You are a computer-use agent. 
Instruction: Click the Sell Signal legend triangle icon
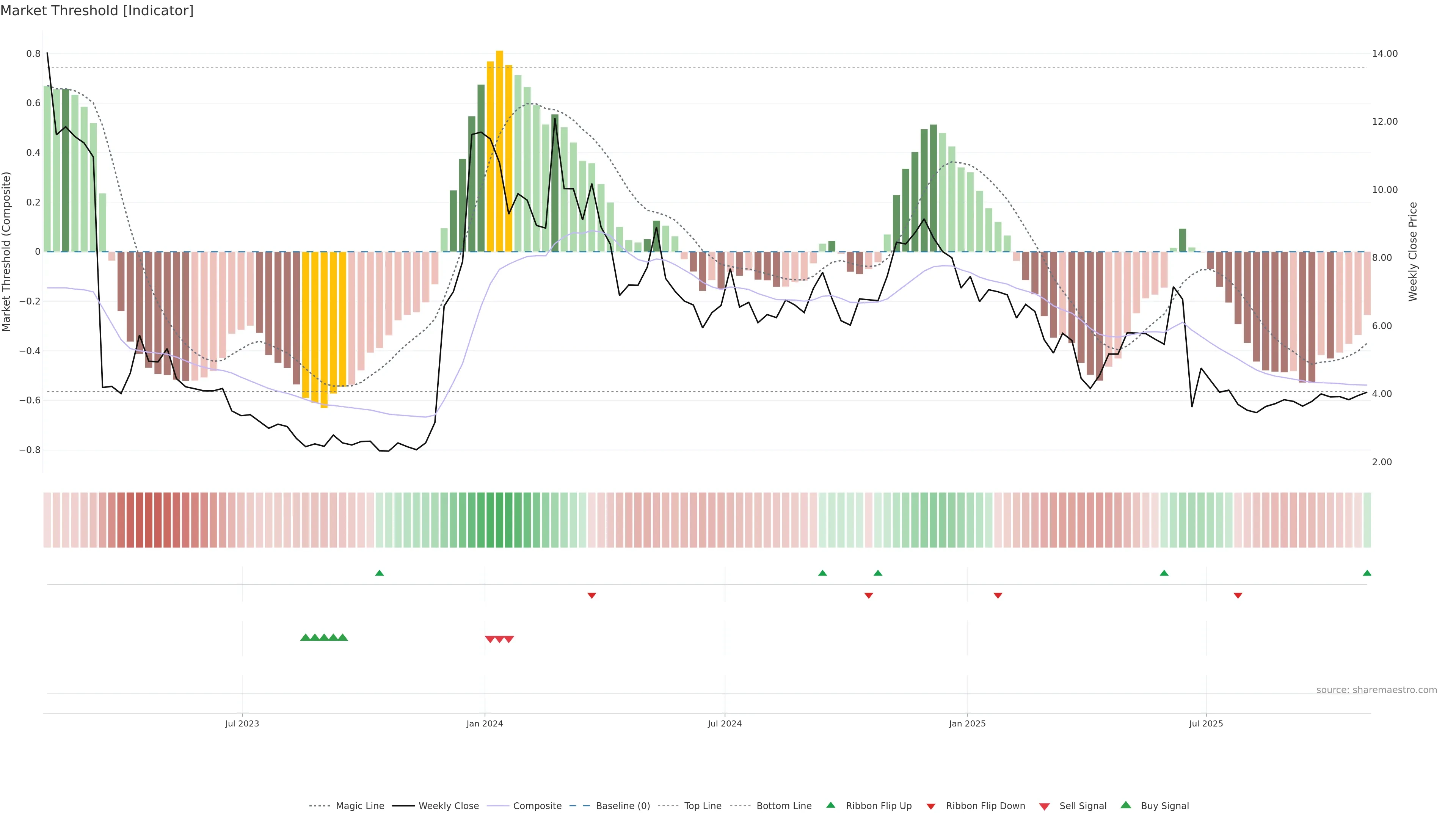(1045, 806)
